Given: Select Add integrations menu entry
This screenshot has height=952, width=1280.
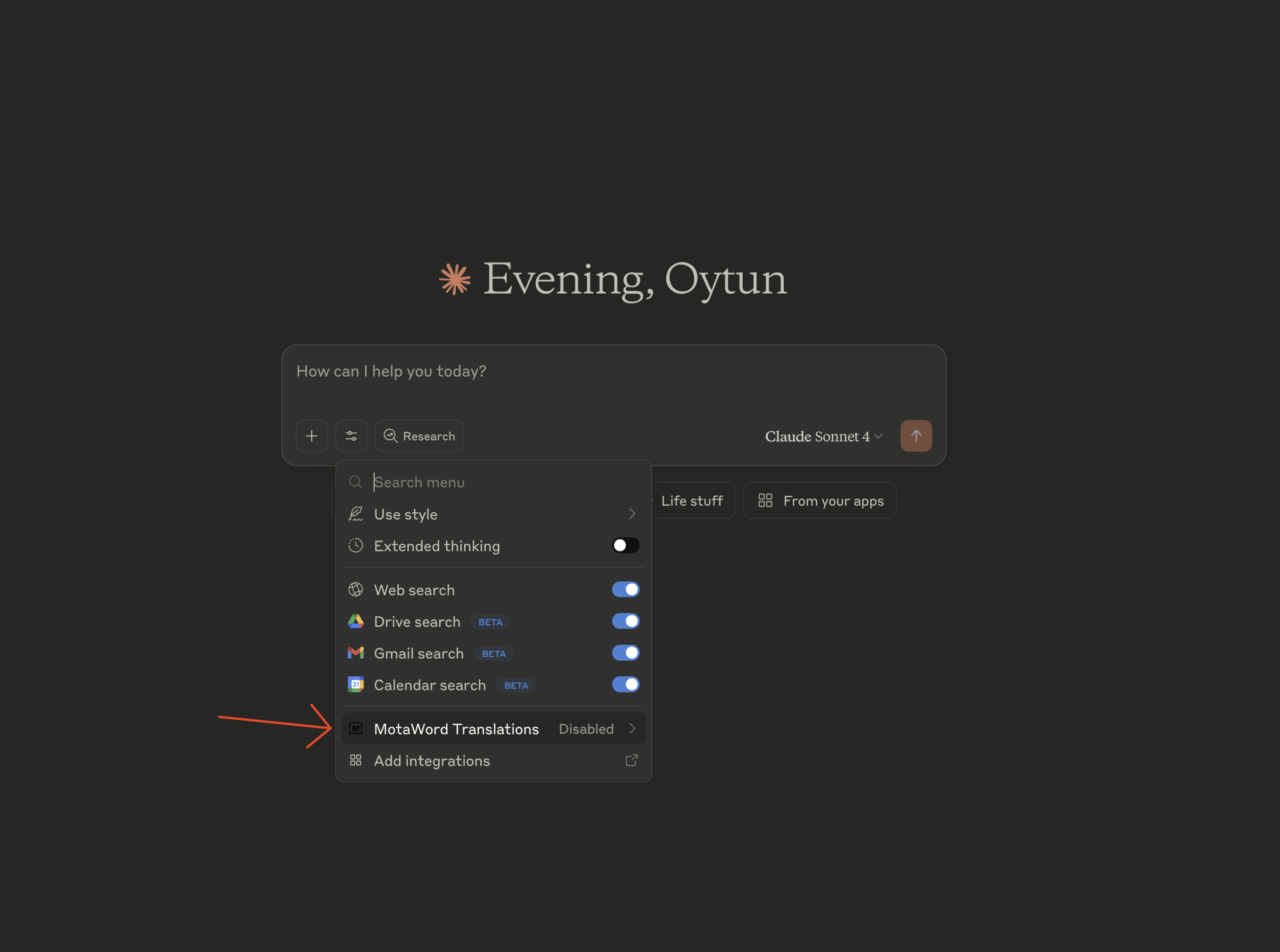Looking at the screenshot, I should (432, 761).
